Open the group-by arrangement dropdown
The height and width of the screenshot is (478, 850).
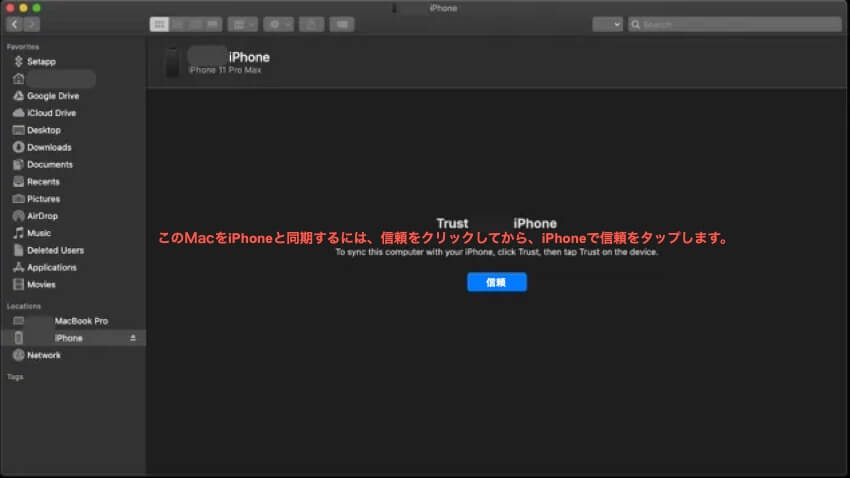242,24
